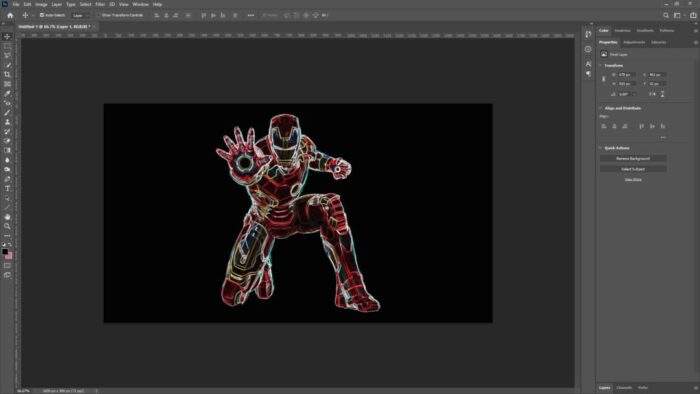Switch to the Patterns tab

(667, 31)
